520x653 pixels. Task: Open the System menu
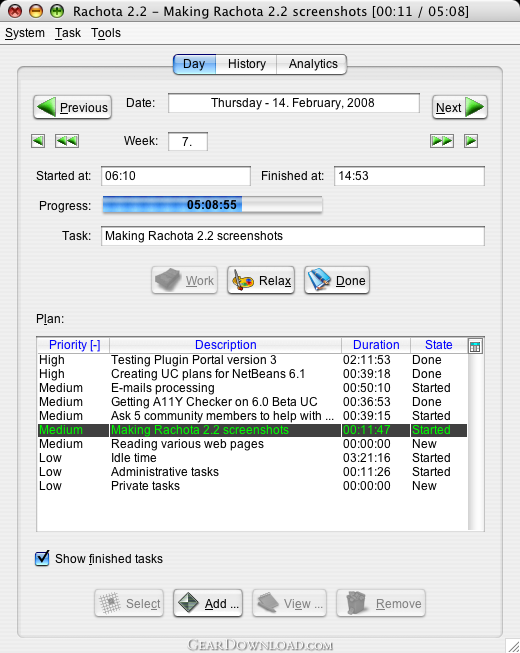25,33
